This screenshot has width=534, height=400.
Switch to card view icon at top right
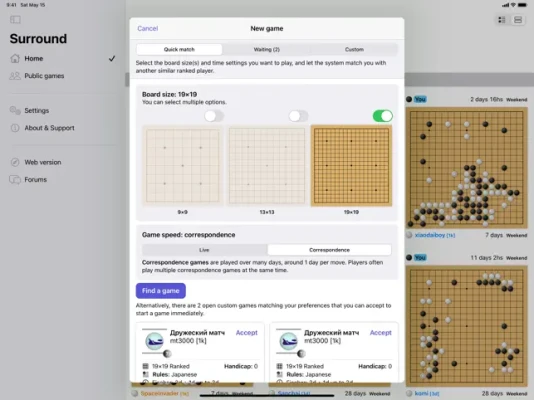click(x=518, y=20)
